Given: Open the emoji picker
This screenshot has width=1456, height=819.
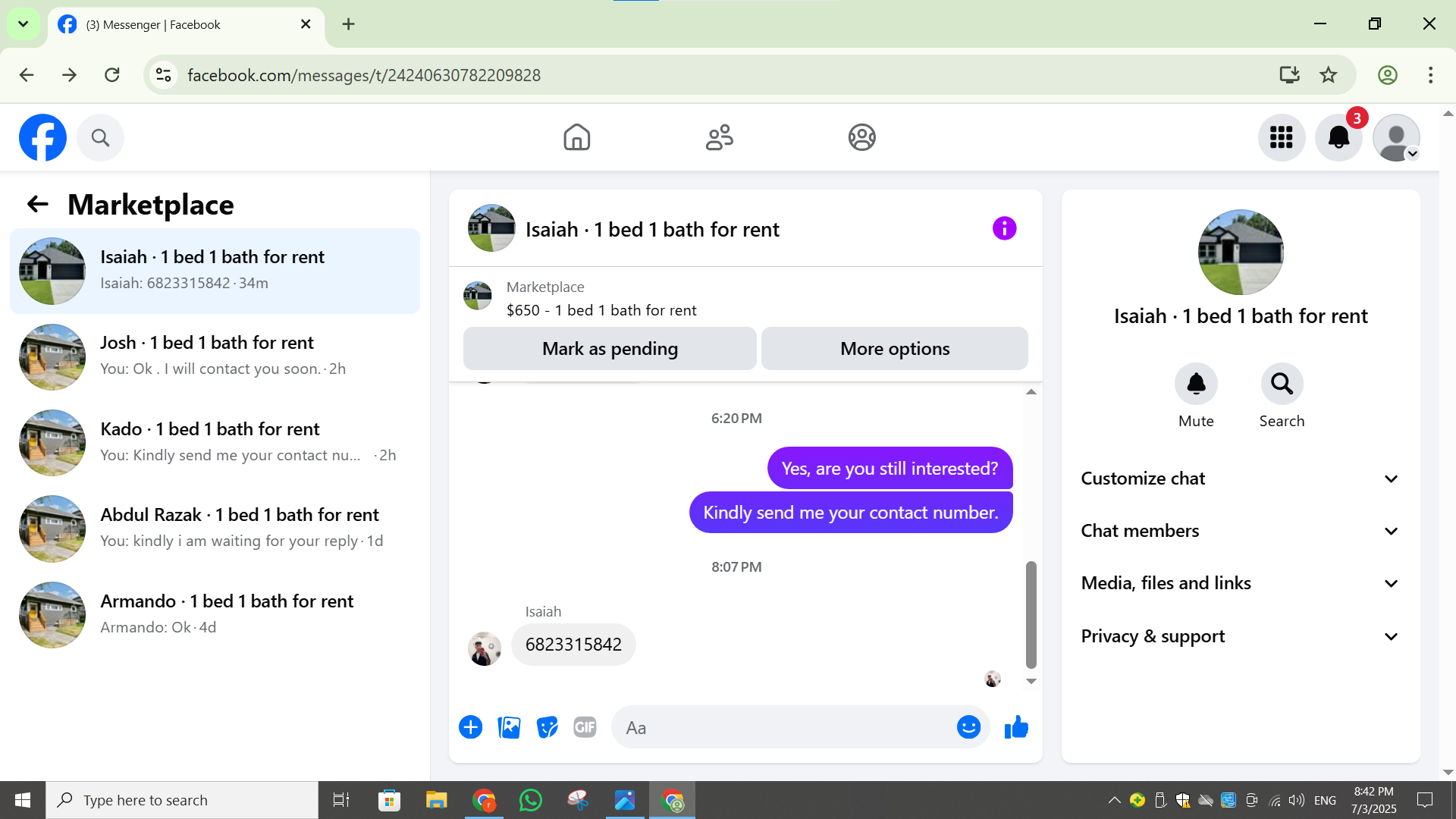Looking at the screenshot, I should pos(968,727).
